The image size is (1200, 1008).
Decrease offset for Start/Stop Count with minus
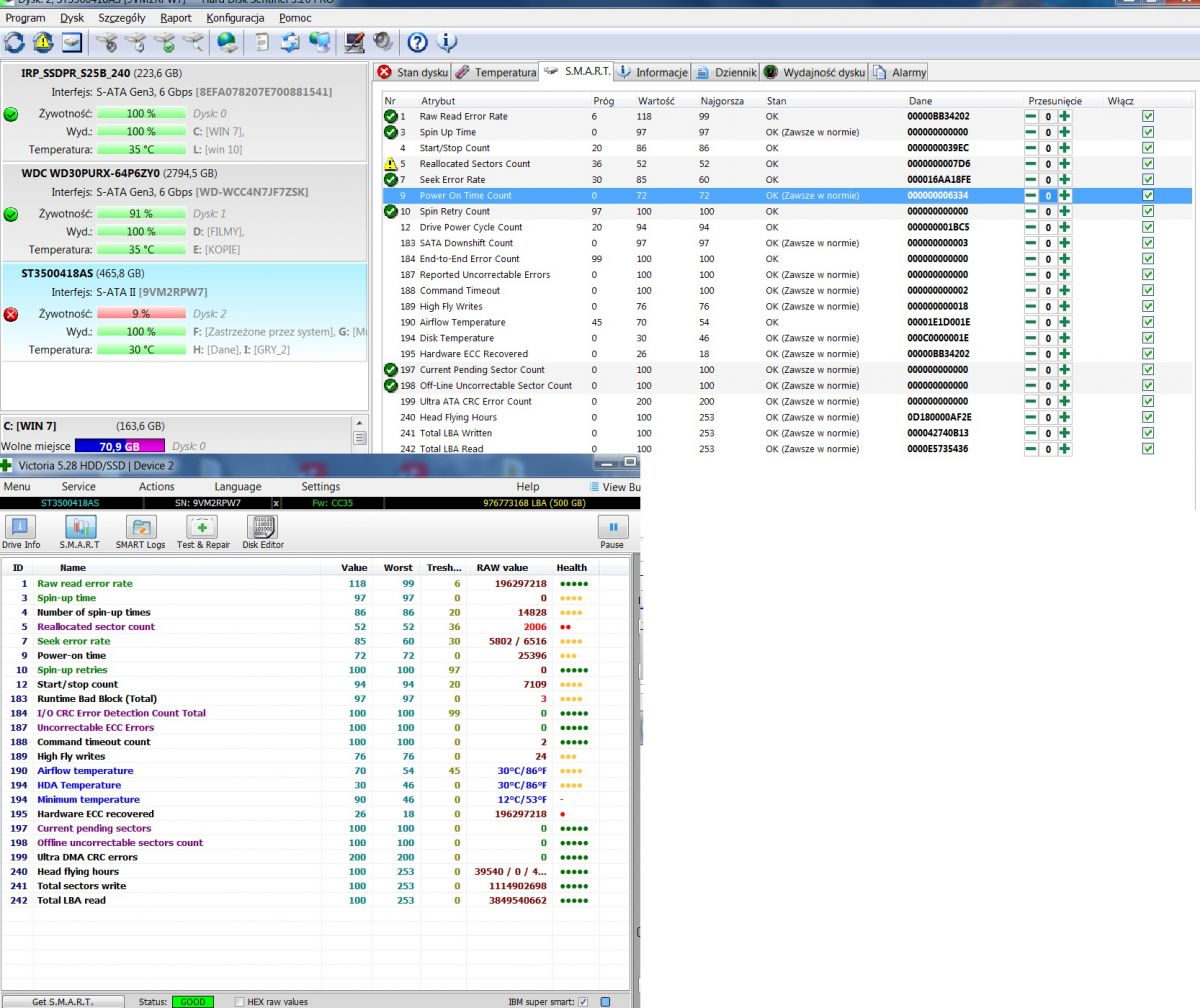[1031, 148]
